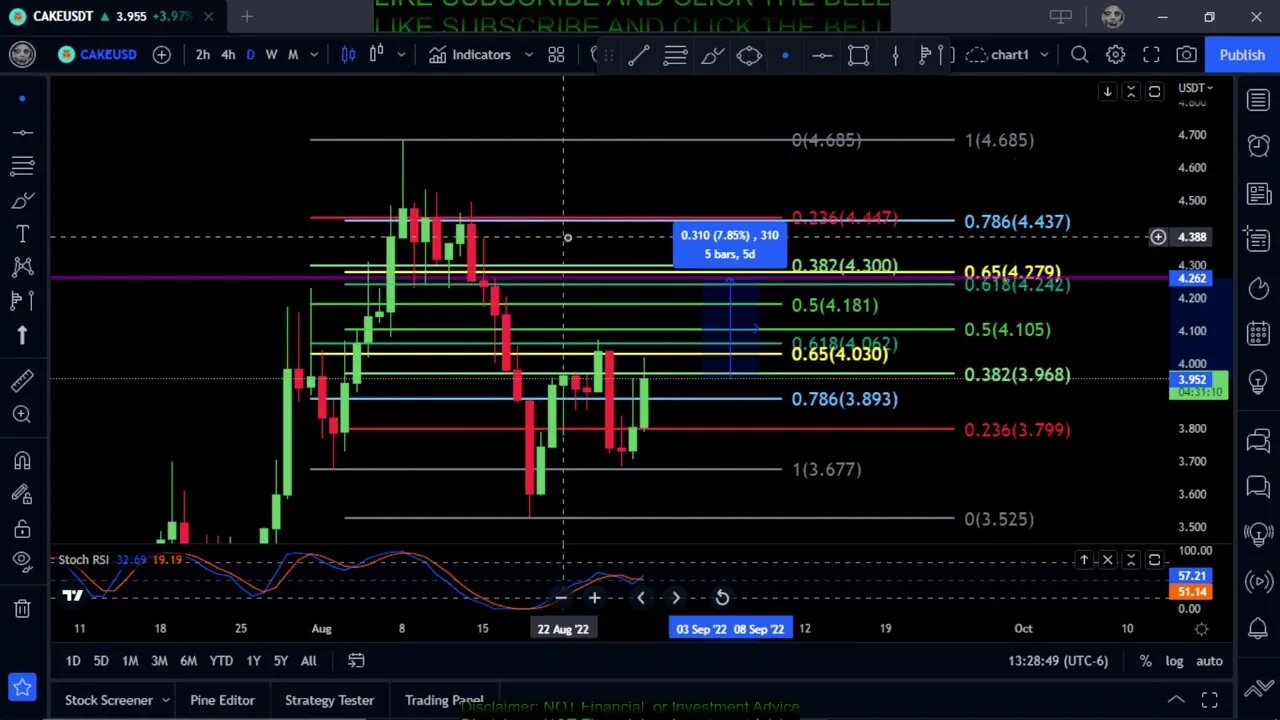The image size is (1280, 720).
Task: Open the go to date calendar icon
Action: pos(356,661)
